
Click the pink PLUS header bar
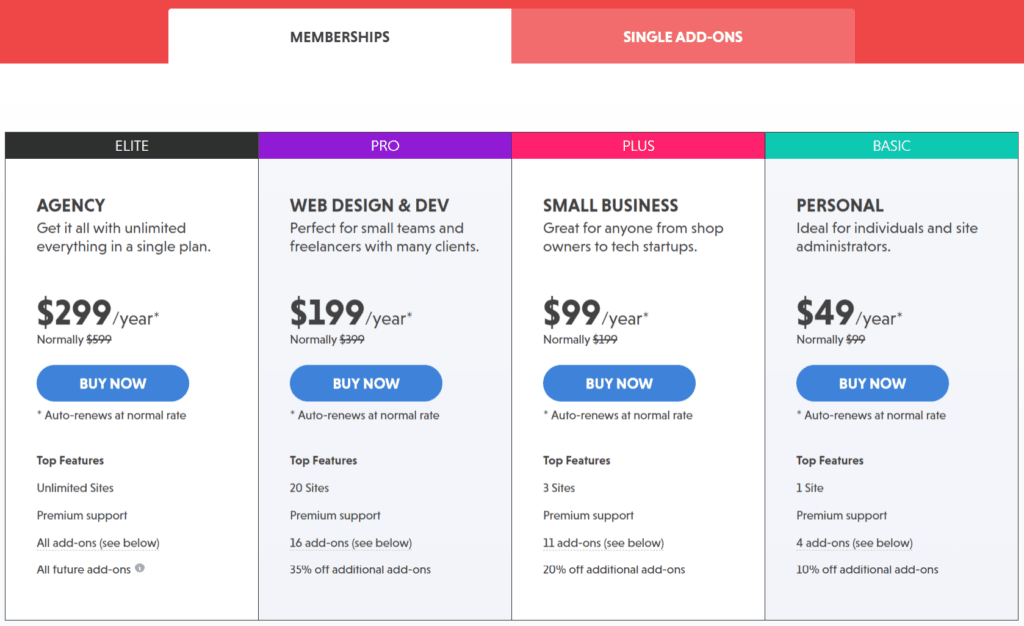coord(638,145)
